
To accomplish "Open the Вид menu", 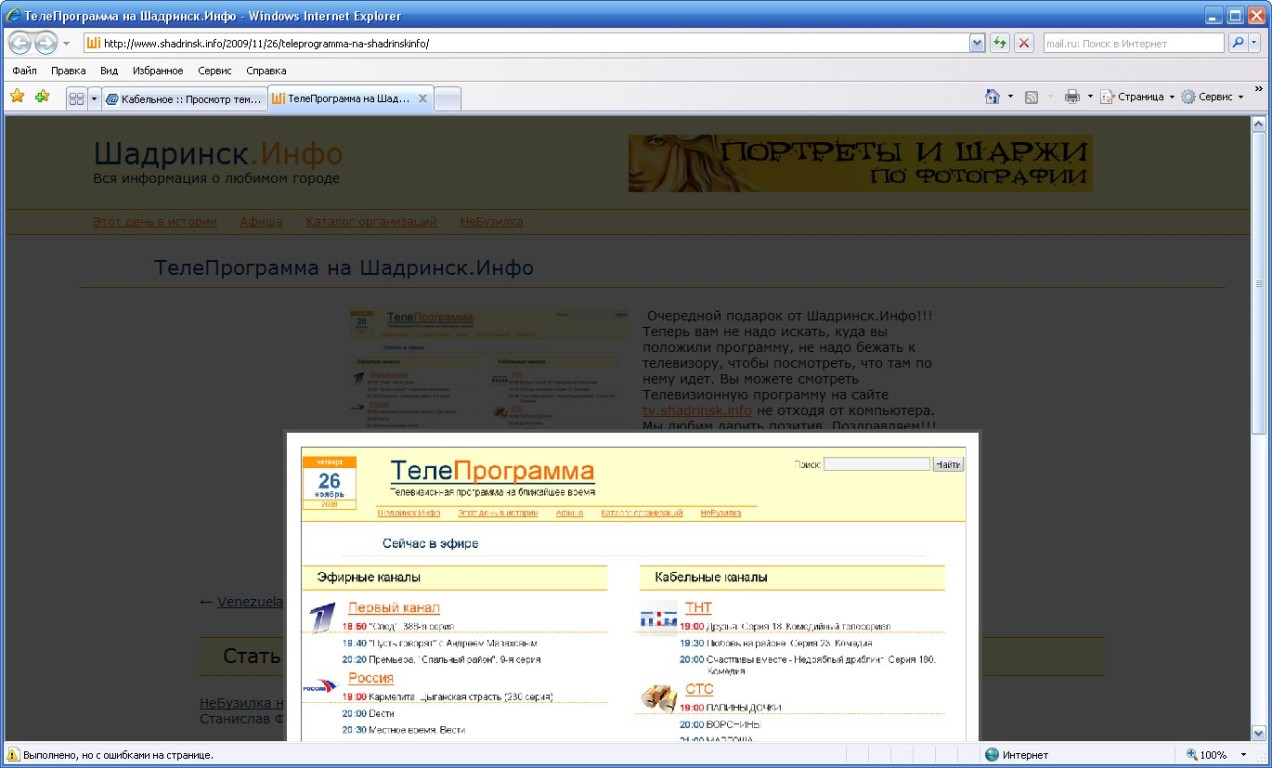I will (x=109, y=71).
